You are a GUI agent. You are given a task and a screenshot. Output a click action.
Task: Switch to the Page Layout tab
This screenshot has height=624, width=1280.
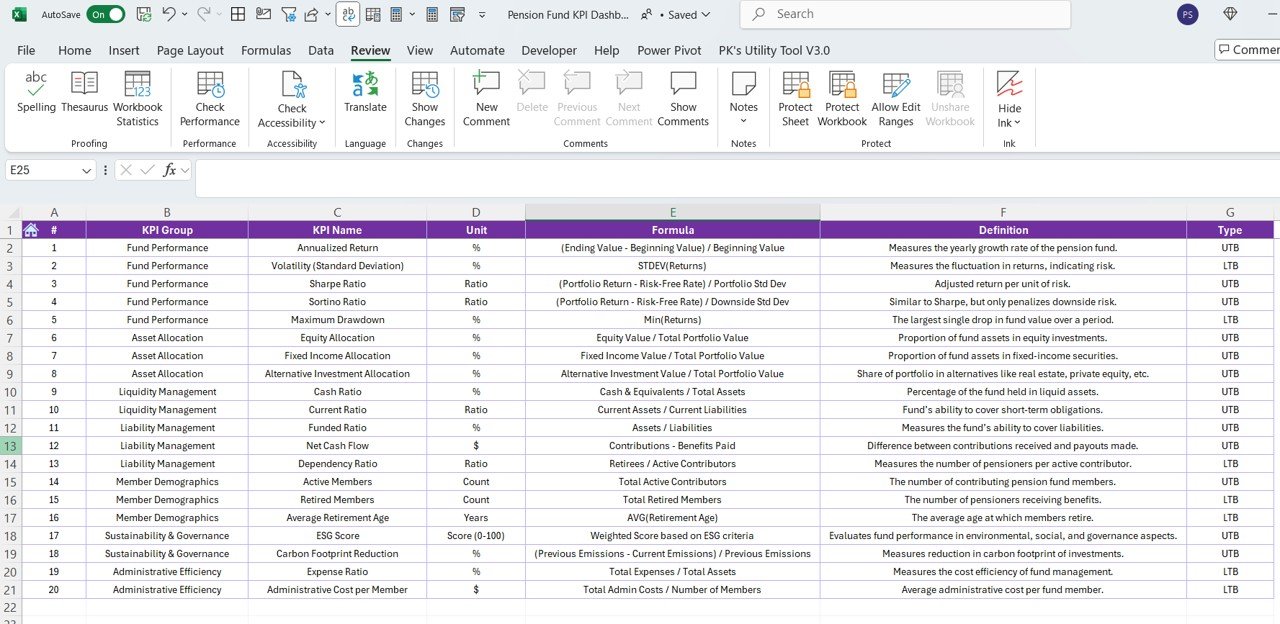[x=190, y=50]
